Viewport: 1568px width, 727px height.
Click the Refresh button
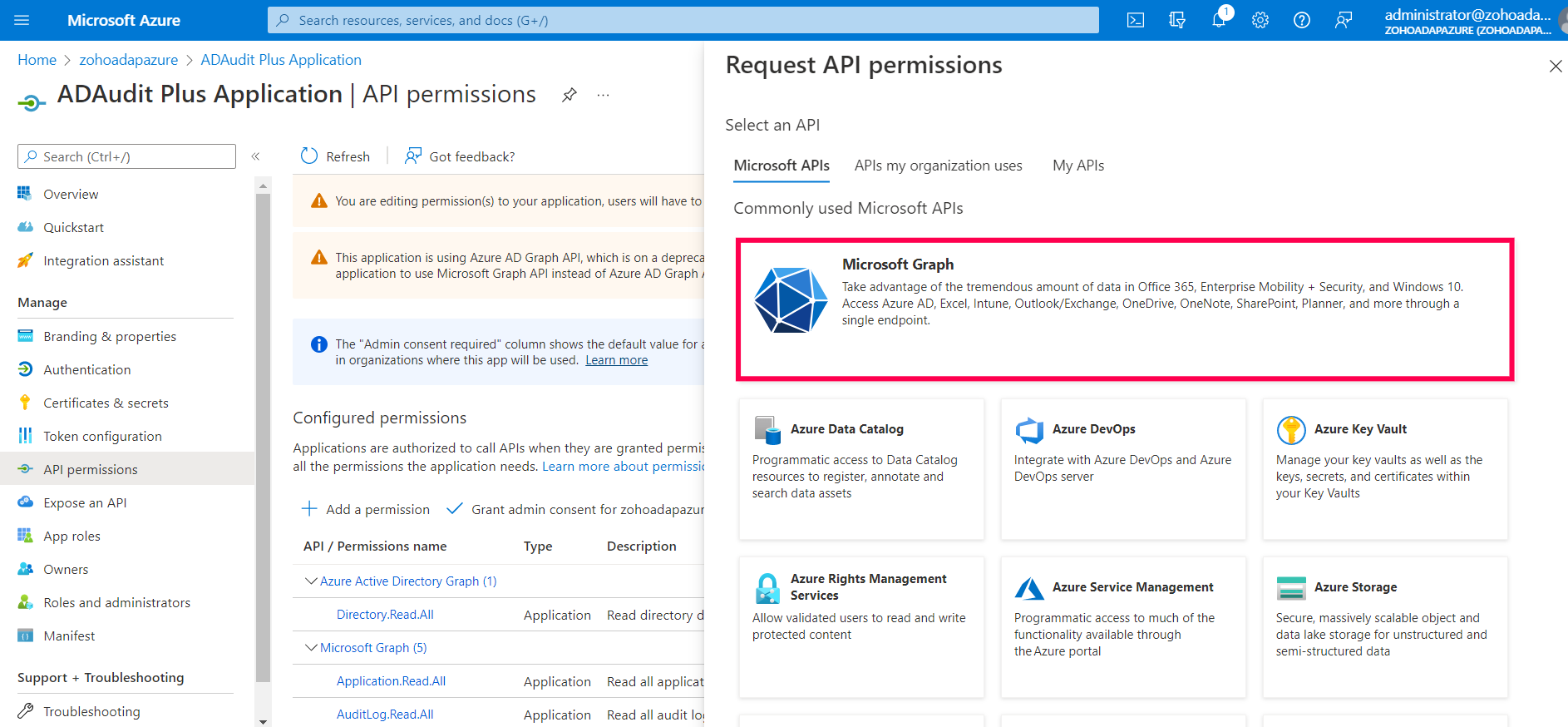[336, 156]
